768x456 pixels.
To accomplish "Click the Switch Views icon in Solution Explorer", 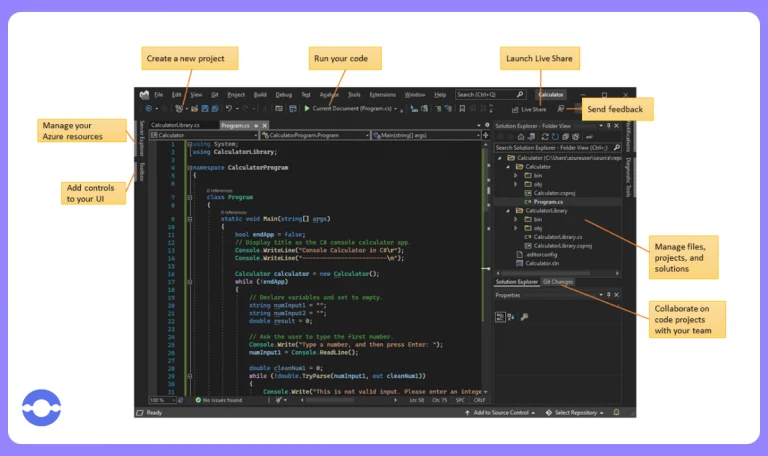I will [531, 137].
